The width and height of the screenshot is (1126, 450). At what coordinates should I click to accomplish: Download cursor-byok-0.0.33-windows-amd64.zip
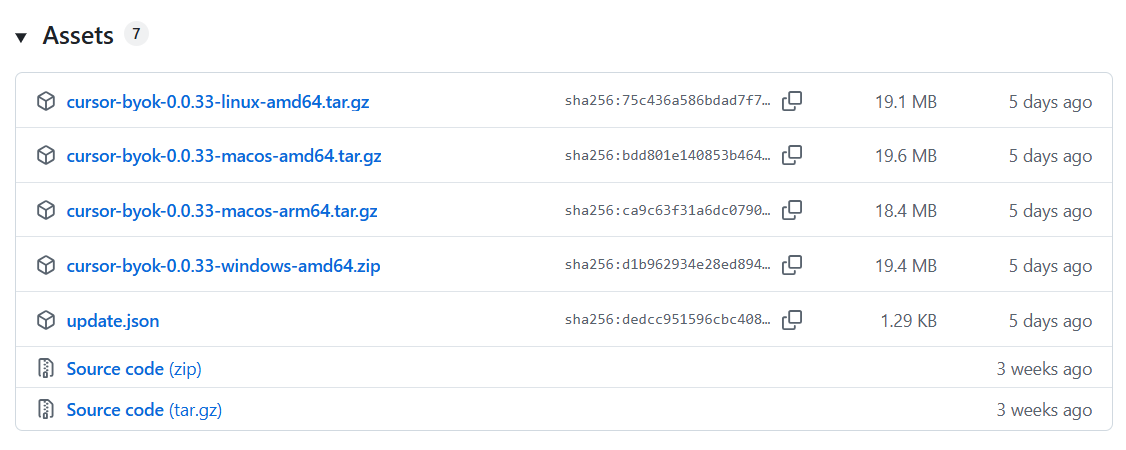pyautogui.click(x=223, y=266)
